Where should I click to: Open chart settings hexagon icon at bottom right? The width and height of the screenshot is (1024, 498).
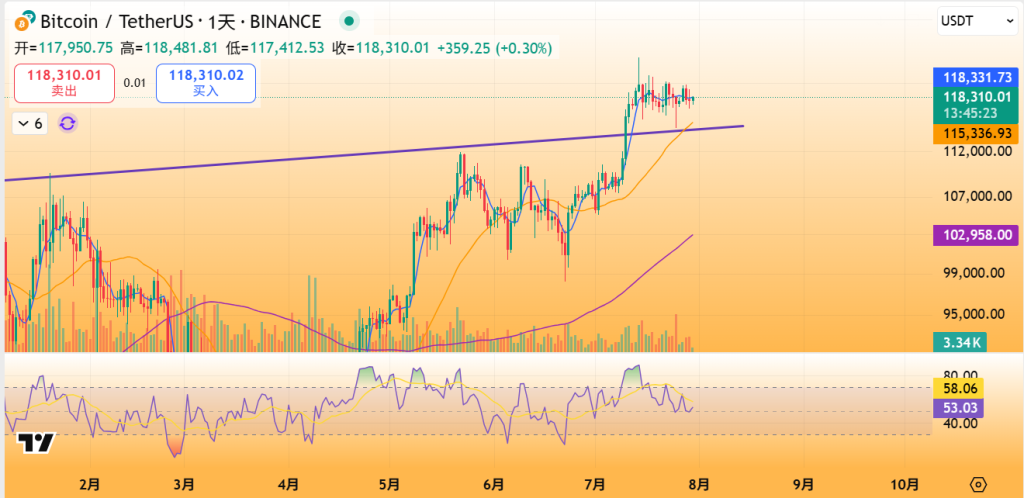tap(978, 483)
